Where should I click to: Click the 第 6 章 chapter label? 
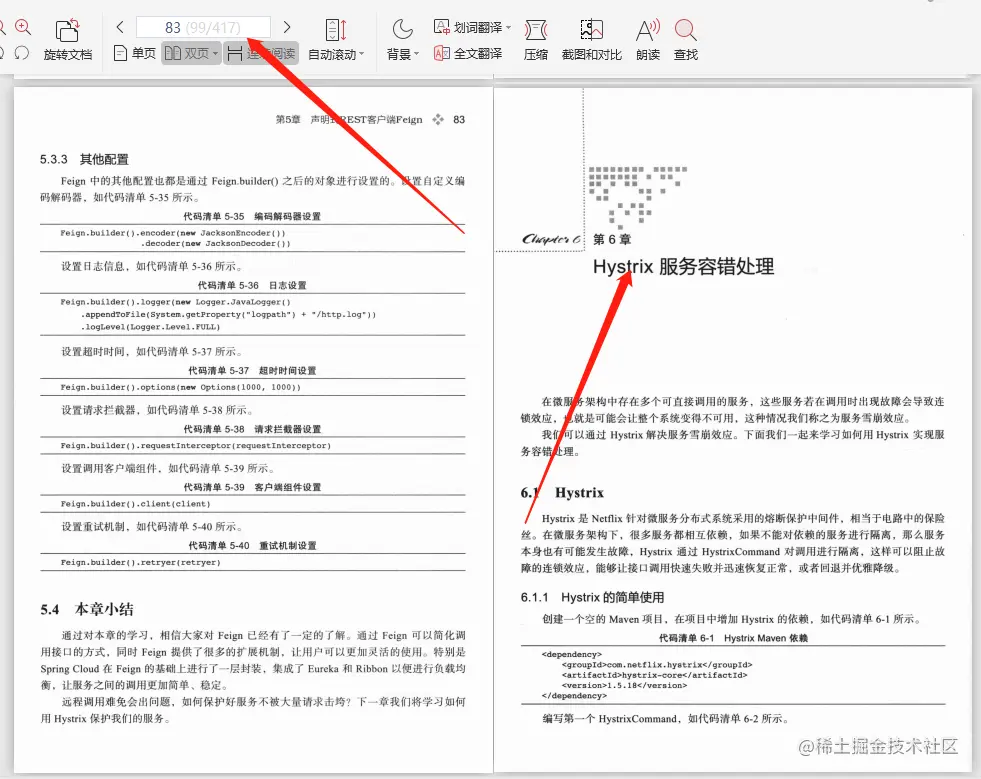point(612,240)
